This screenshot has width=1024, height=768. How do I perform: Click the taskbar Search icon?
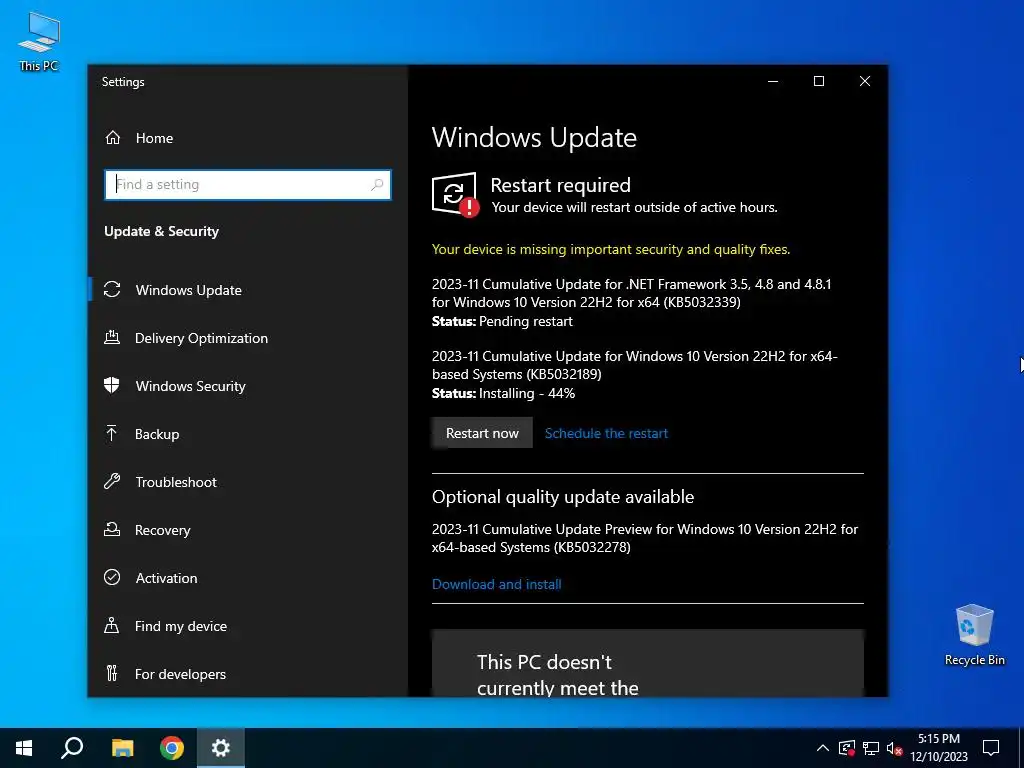72,748
